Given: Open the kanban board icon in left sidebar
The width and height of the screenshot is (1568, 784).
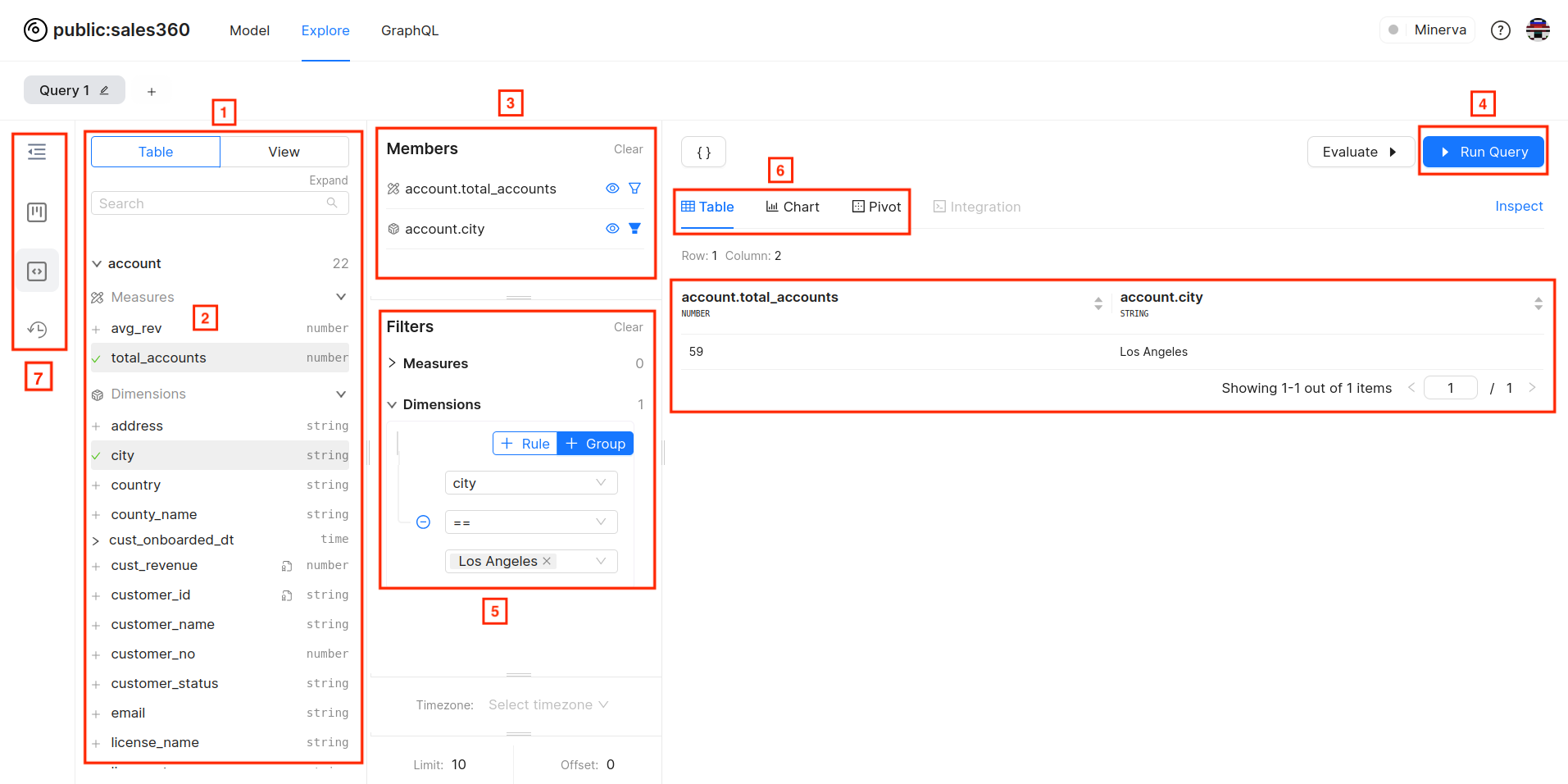Looking at the screenshot, I should pyautogui.click(x=37, y=212).
